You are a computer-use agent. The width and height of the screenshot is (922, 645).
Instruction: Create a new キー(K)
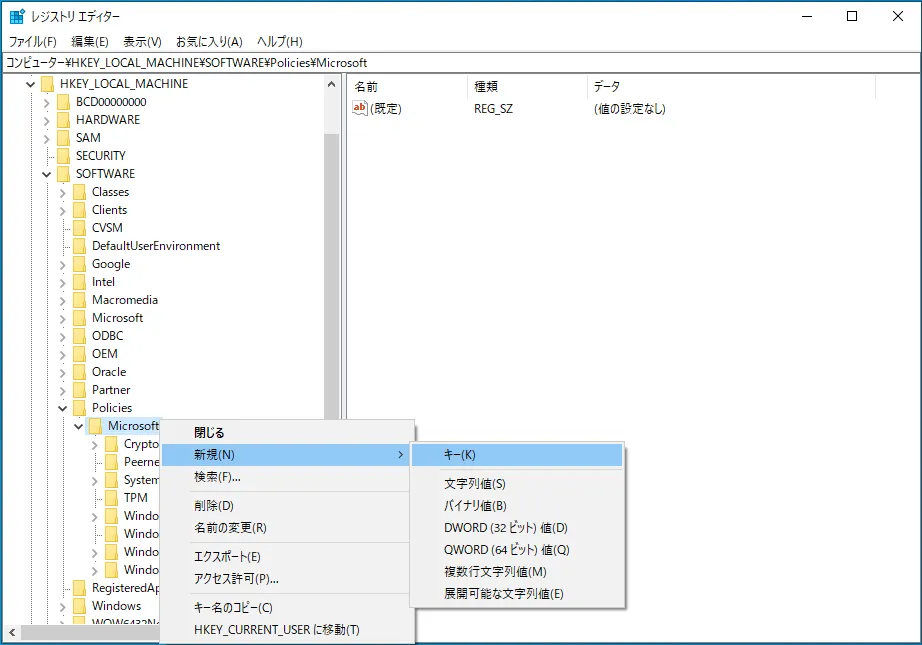click(x=517, y=455)
